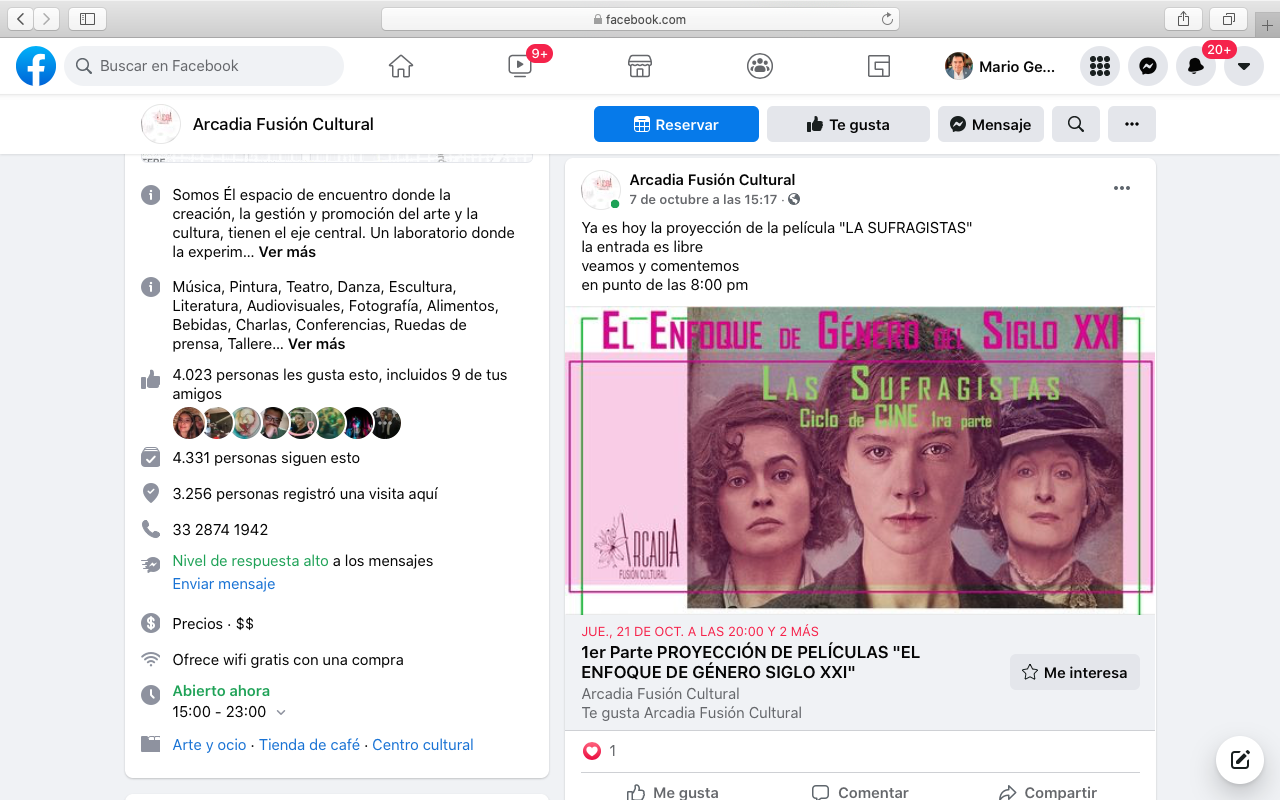
Task: Click Comentar under the post
Action: [x=860, y=792]
